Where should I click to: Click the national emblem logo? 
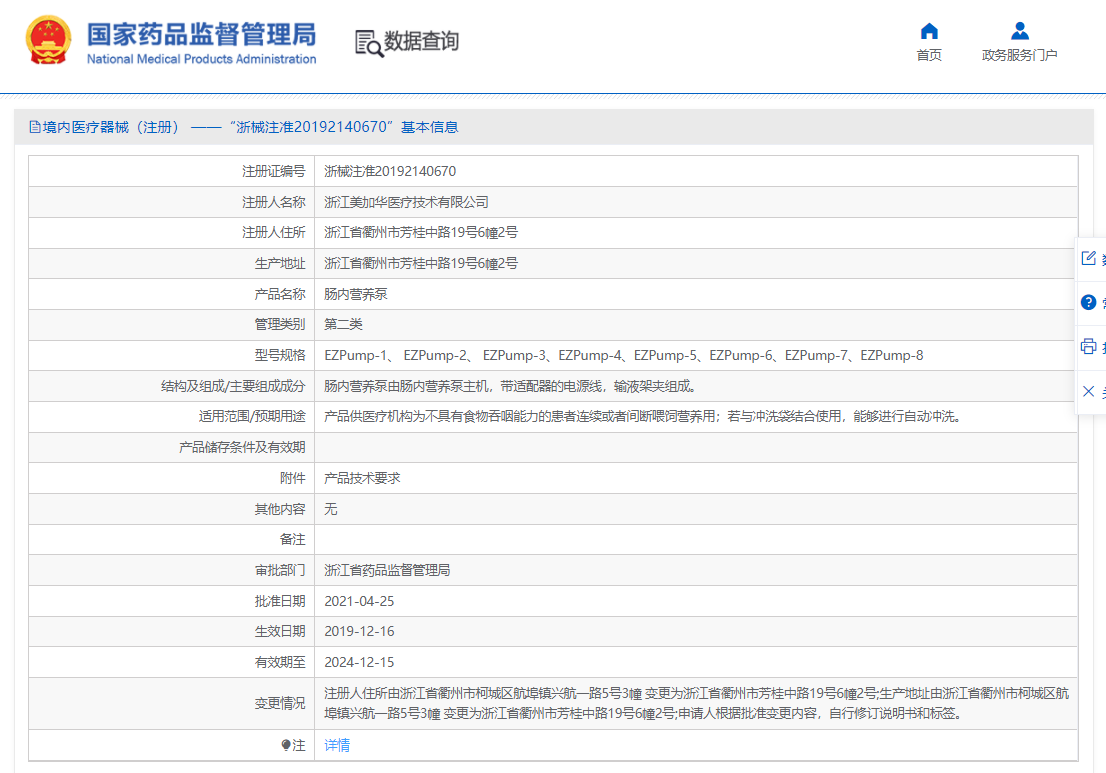49,39
